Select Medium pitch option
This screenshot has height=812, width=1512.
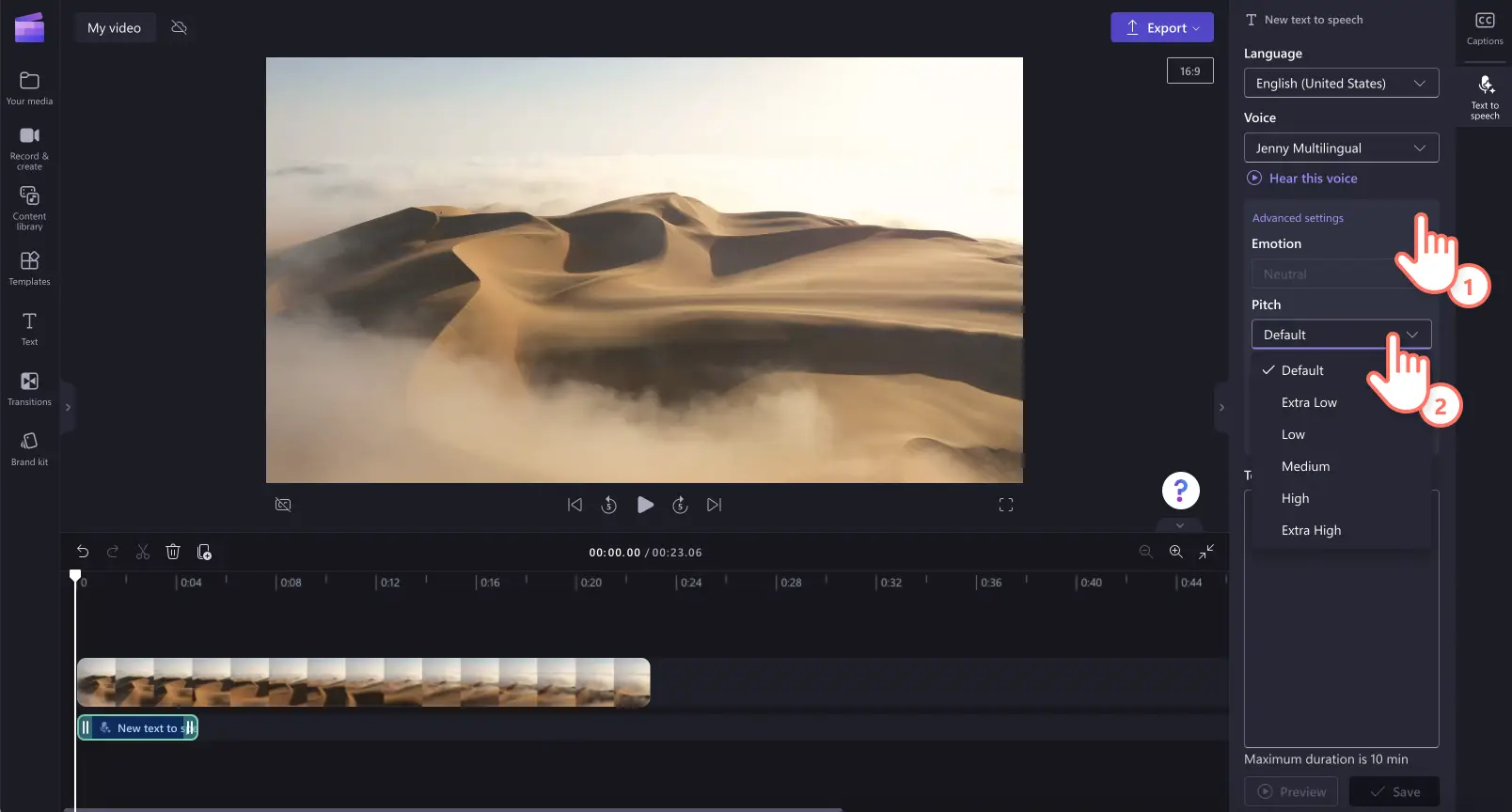click(1341, 466)
